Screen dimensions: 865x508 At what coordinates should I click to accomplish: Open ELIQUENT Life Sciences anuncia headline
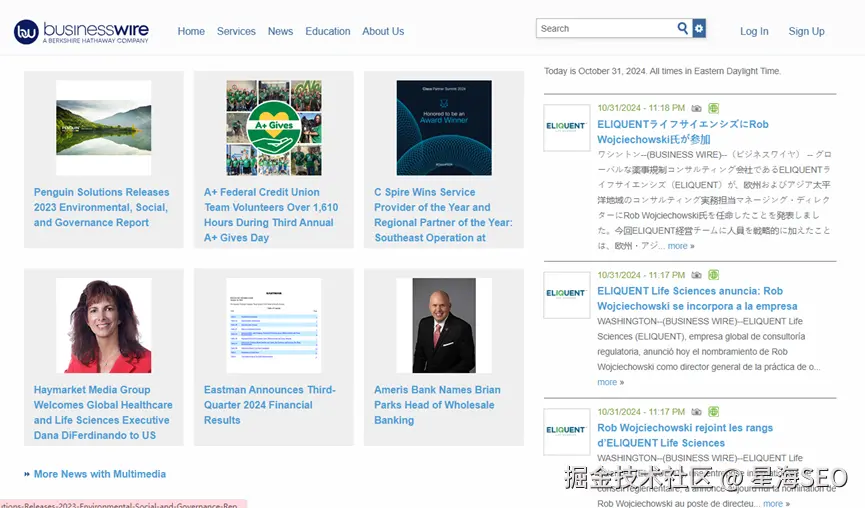pos(697,298)
